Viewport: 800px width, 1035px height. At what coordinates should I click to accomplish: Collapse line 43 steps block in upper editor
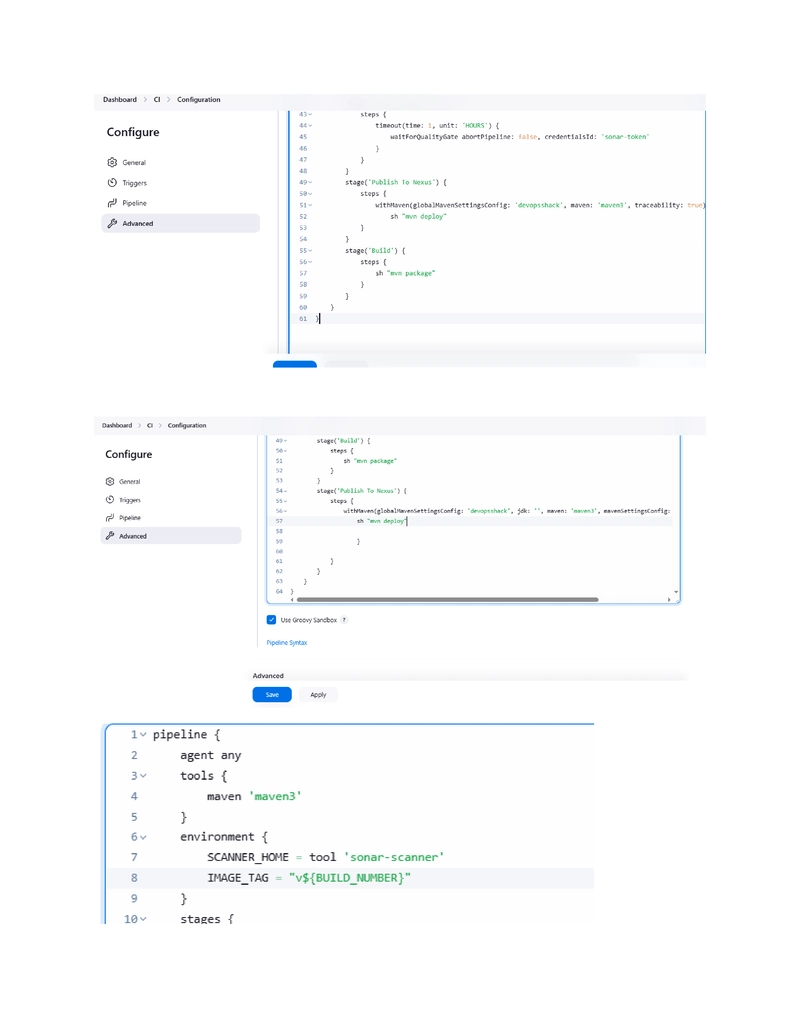pos(310,114)
